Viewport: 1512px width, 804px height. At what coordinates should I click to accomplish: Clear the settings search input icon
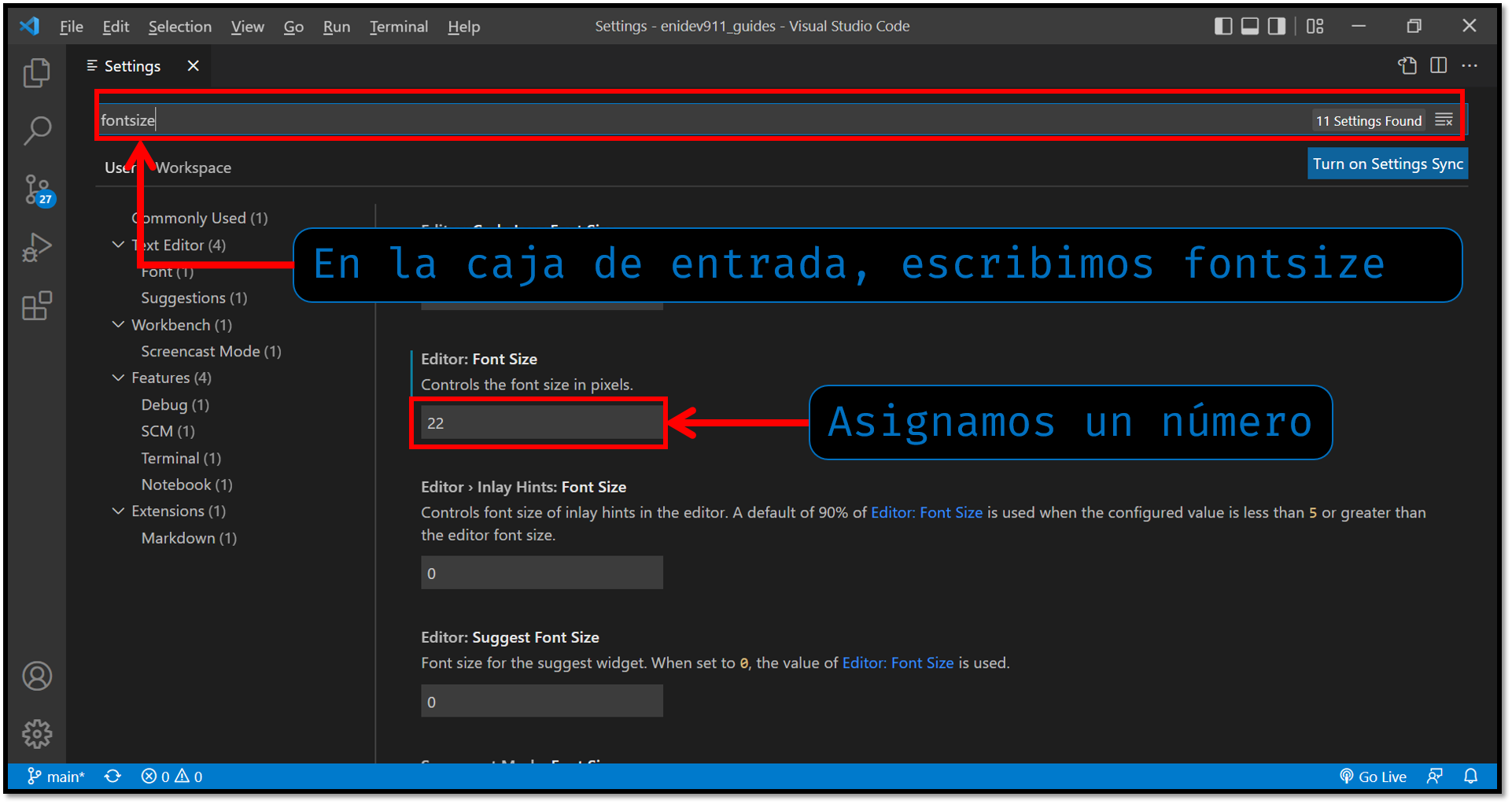1444,120
